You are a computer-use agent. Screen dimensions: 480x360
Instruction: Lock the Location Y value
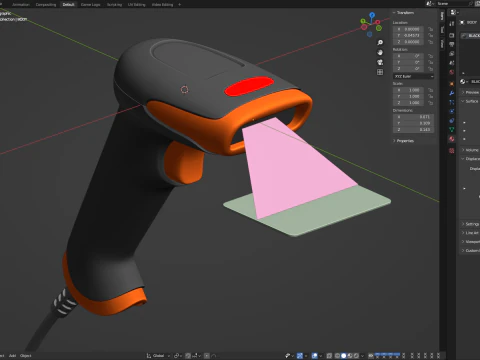[430, 35]
